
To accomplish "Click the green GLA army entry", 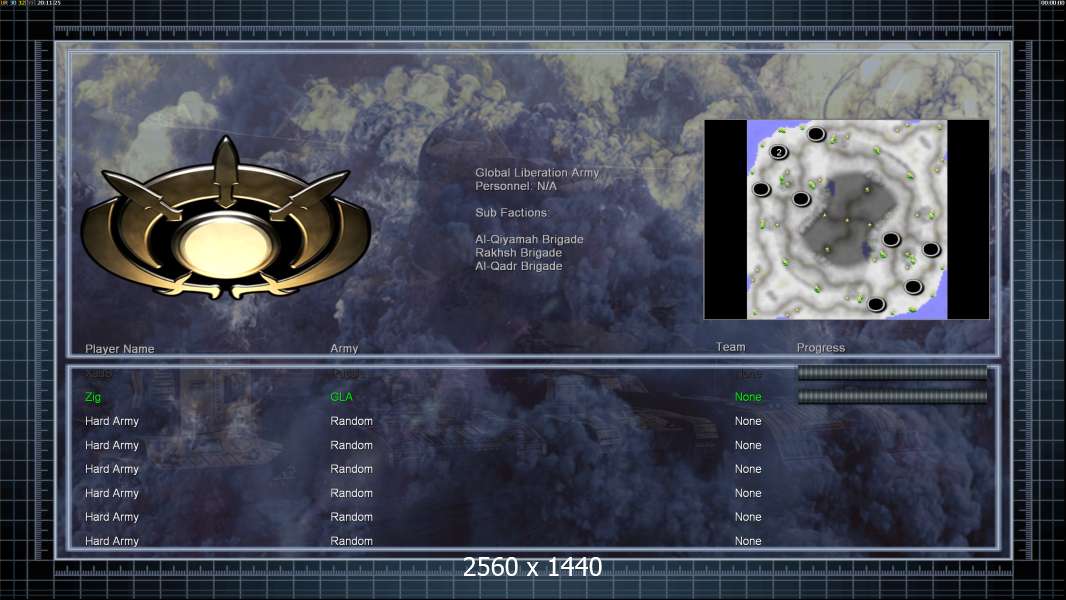I will click(341, 397).
